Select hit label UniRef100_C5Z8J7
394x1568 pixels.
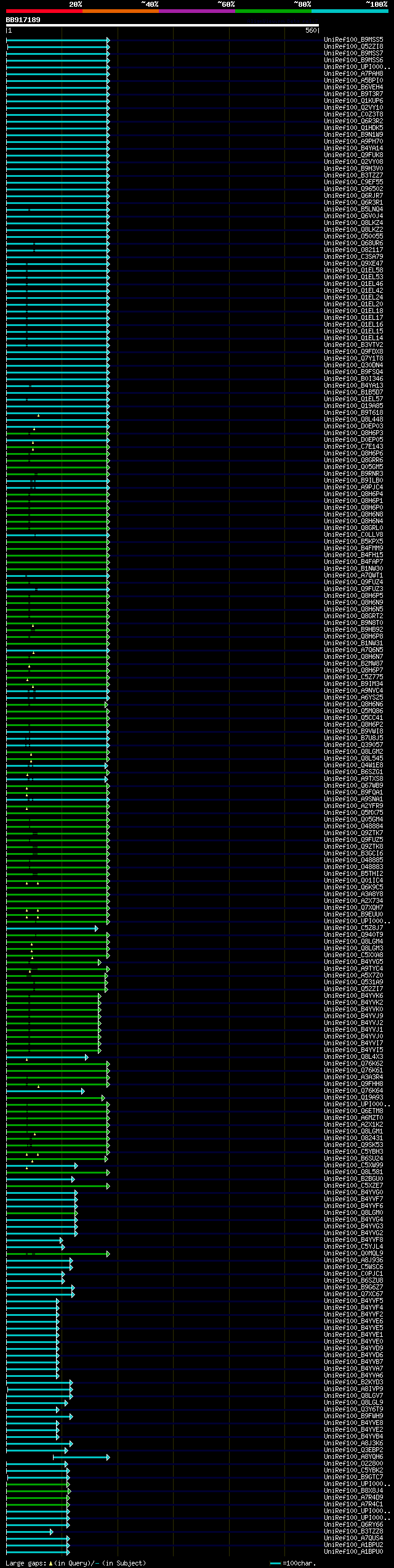click(353, 928)
